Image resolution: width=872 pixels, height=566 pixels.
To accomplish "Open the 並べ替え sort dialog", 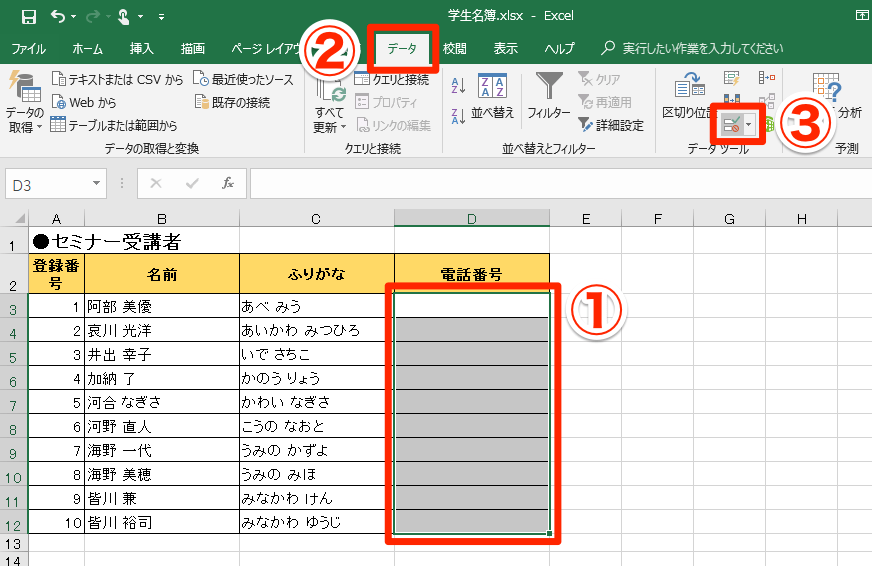I will 492,97.
